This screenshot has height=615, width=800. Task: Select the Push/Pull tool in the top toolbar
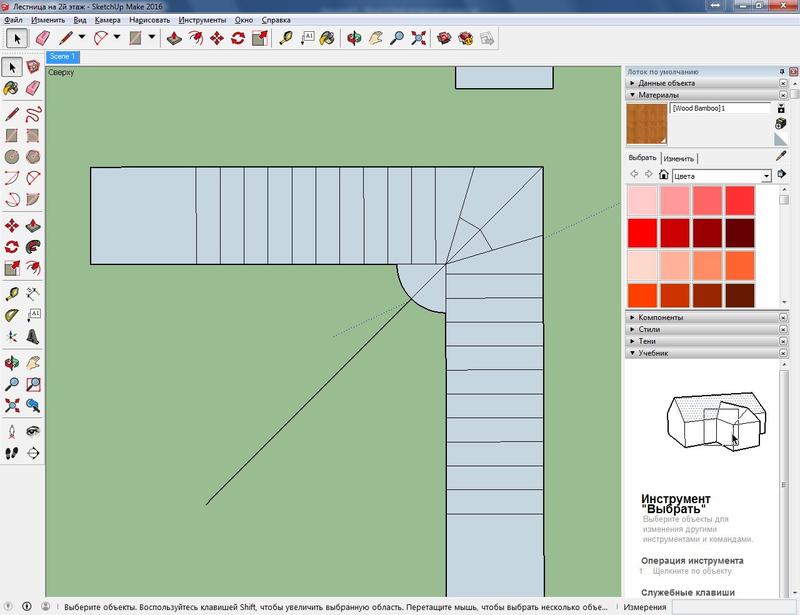click(x=174, y=38)
